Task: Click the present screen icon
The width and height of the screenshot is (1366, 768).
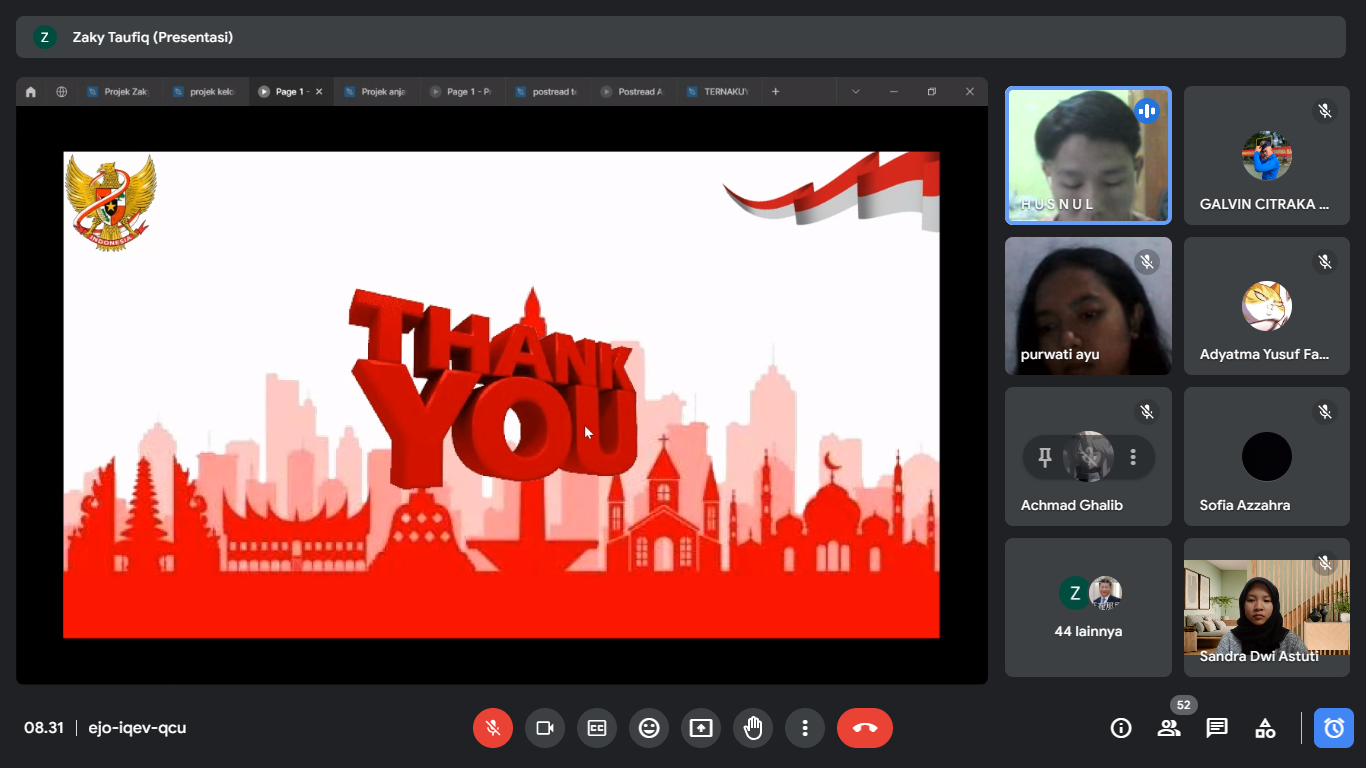Action: (x=701, y=728)
